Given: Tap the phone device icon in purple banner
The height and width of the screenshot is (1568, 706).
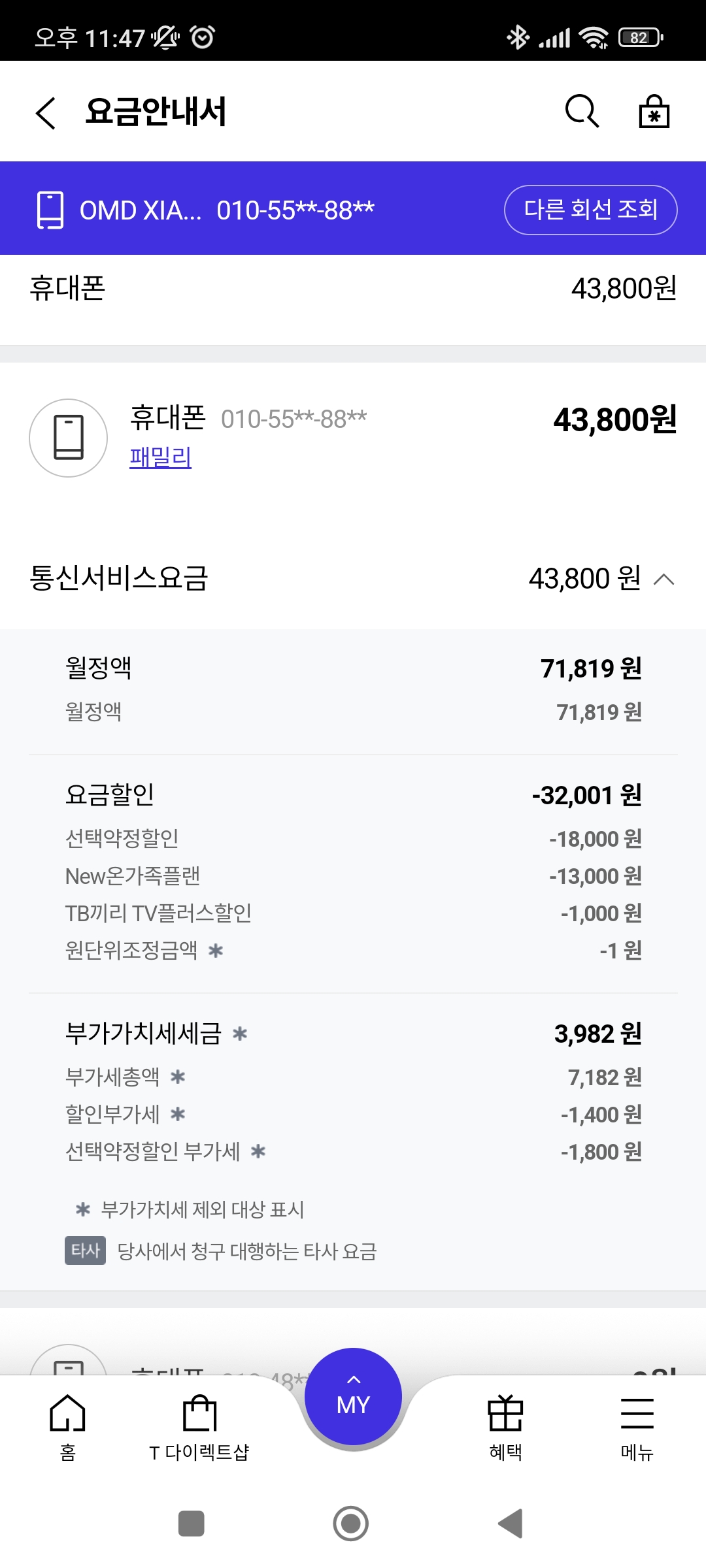Looking at the screenshot, I should click(50, 210).
